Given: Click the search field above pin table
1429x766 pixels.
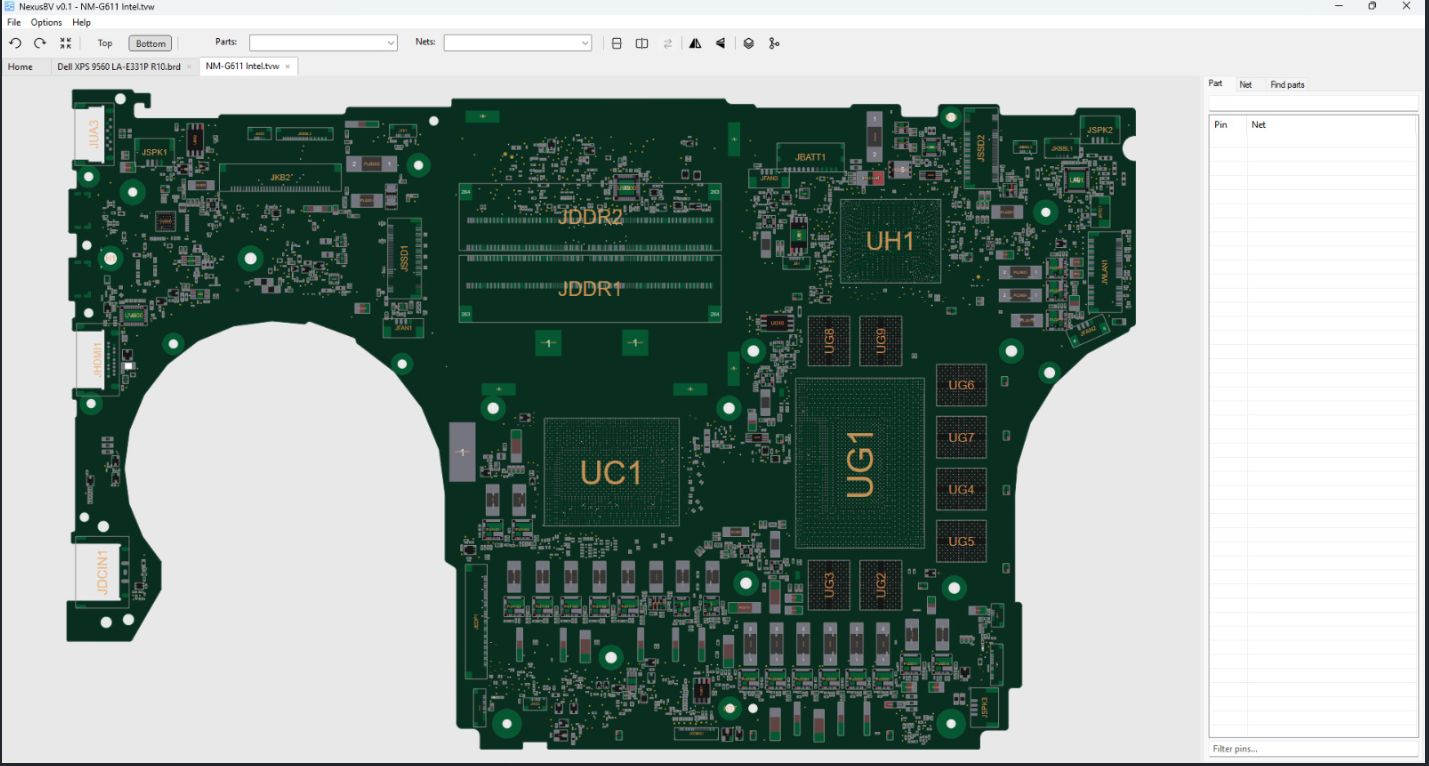Looking at the screenshot, I should pyautogui.click(x=1314, y=103).
